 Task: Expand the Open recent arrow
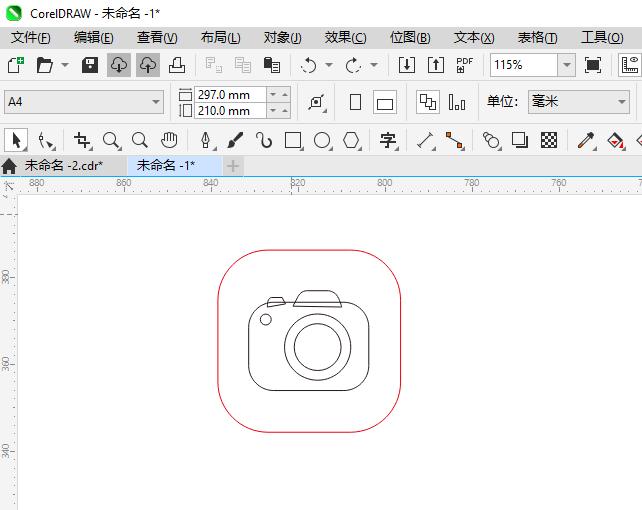65,65
